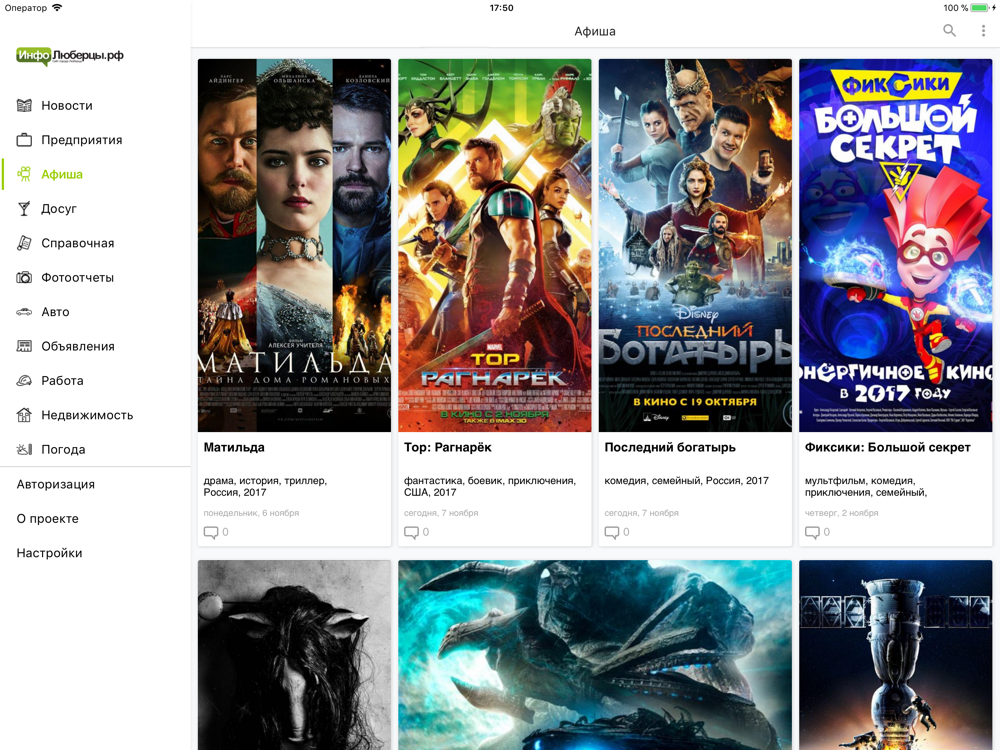Click the Предприятия briefcase icon
The image size is (1000, 750).
[24, 140]
